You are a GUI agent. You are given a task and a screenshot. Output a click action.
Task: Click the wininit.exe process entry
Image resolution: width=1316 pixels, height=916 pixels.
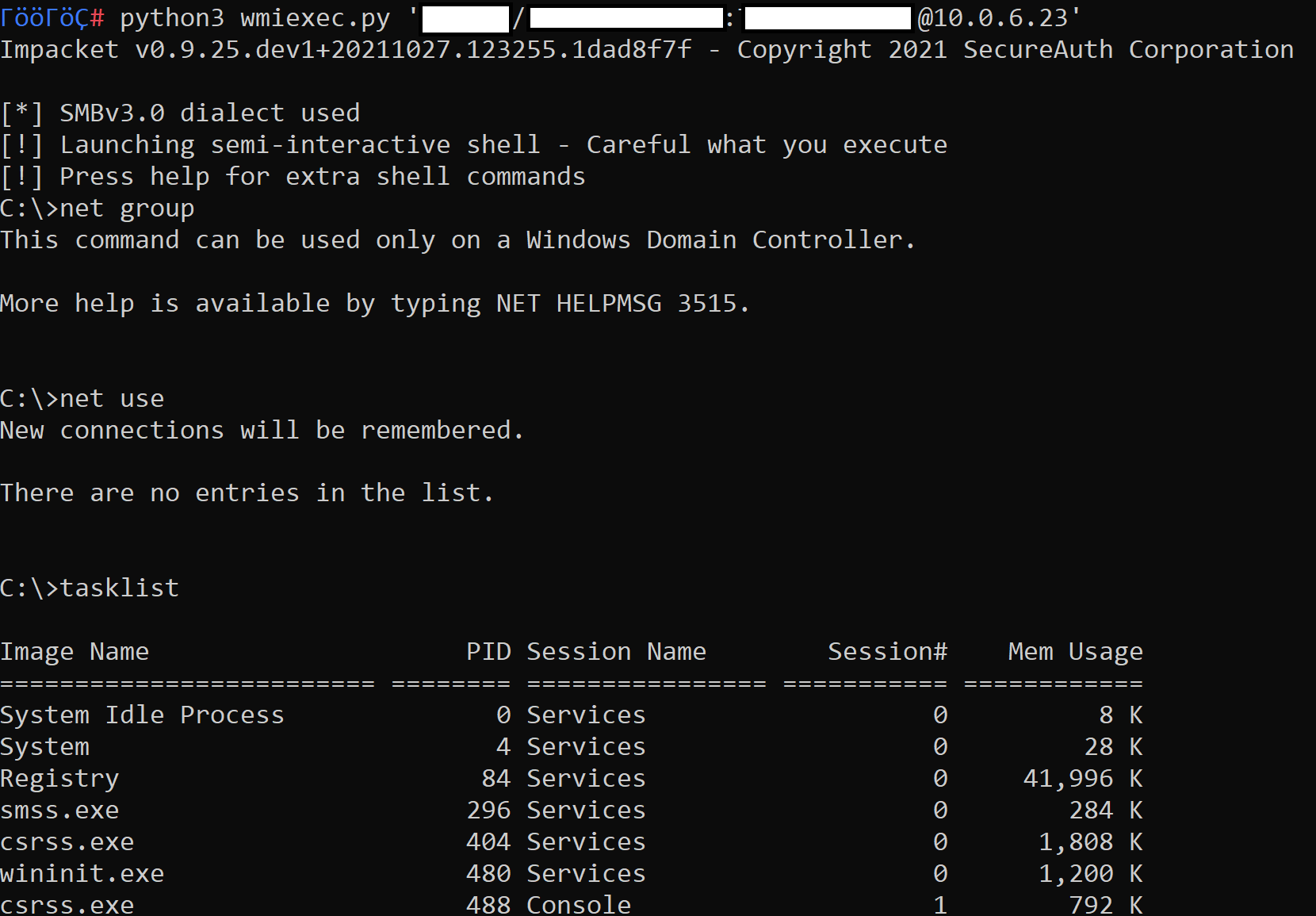point(82,873)
